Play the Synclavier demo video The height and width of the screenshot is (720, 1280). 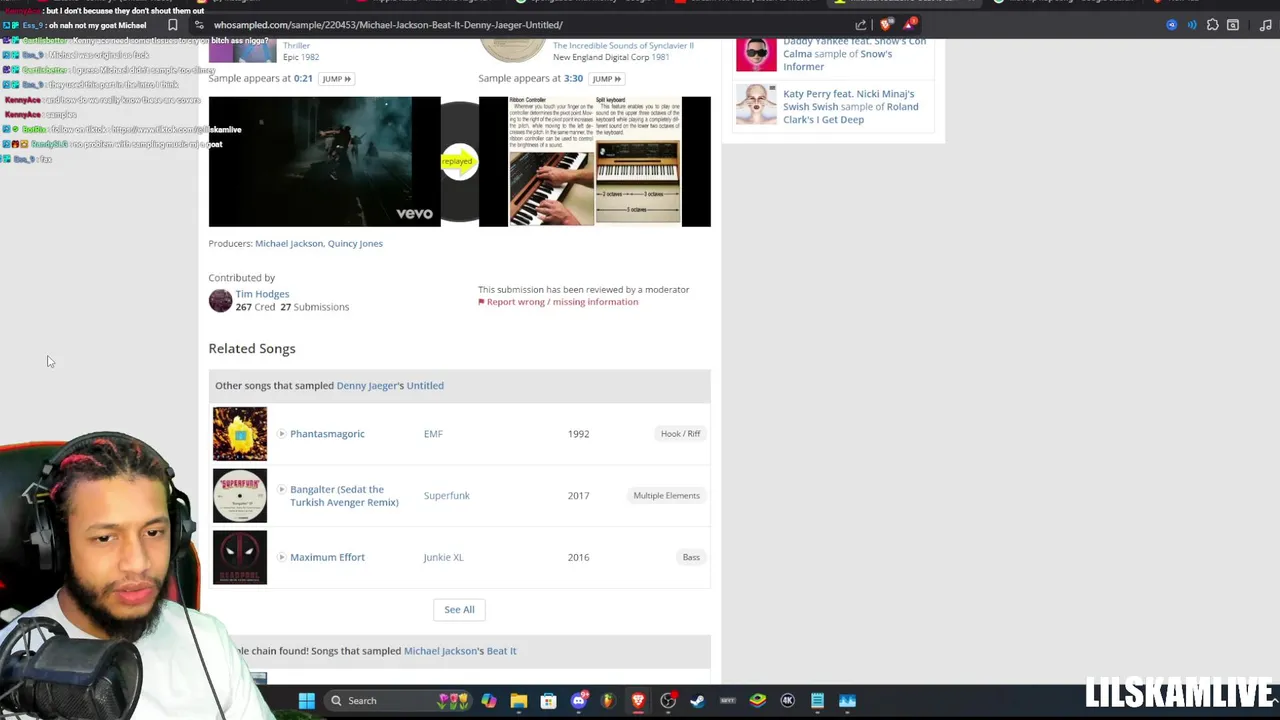point(594,161)
